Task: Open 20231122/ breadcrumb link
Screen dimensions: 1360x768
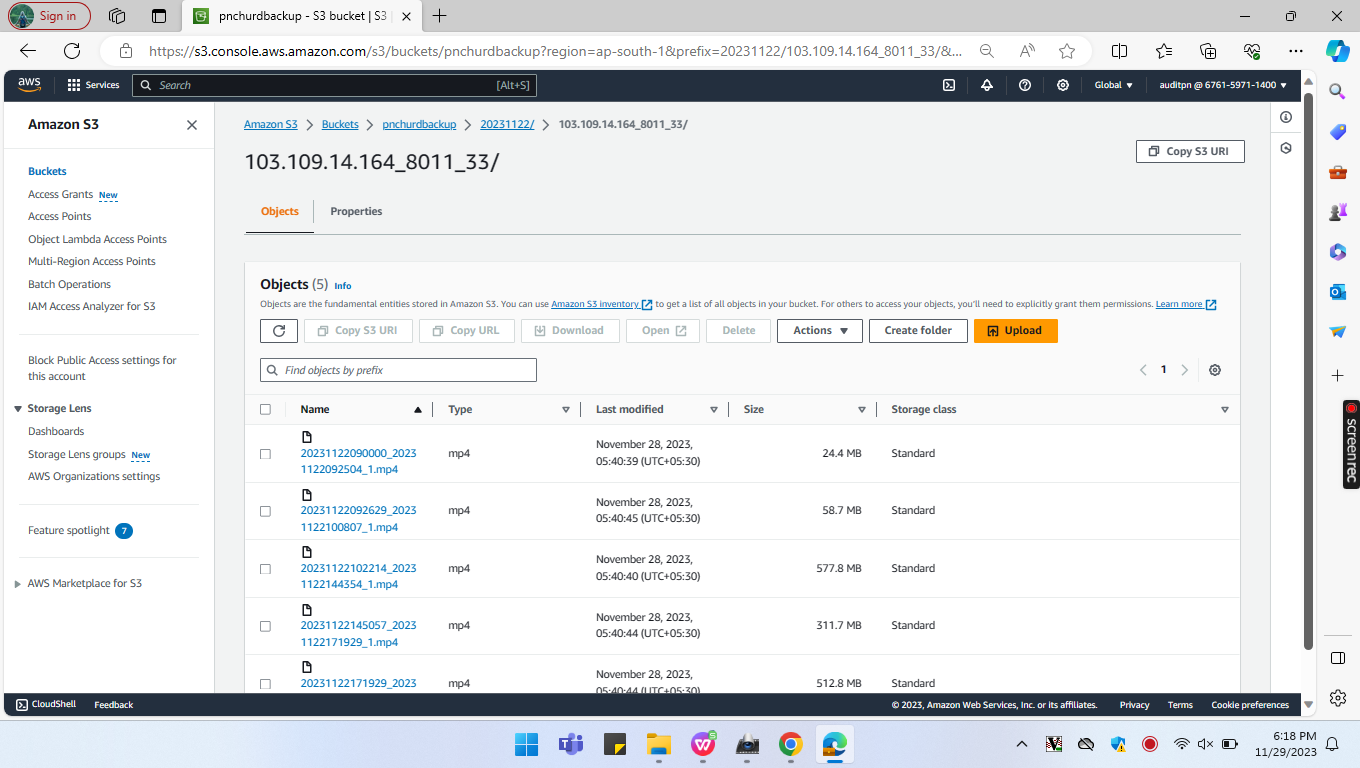Action: click(507, 125)
